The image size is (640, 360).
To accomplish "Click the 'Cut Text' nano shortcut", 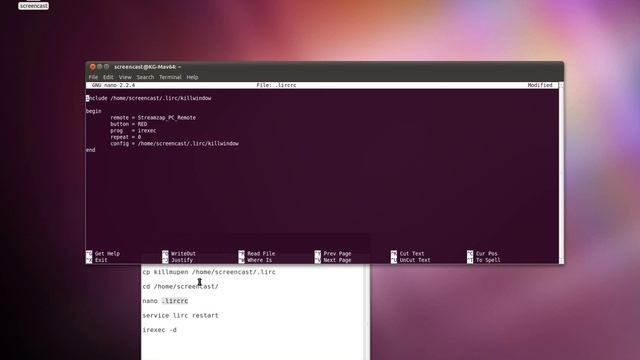I will coord(408,253).
